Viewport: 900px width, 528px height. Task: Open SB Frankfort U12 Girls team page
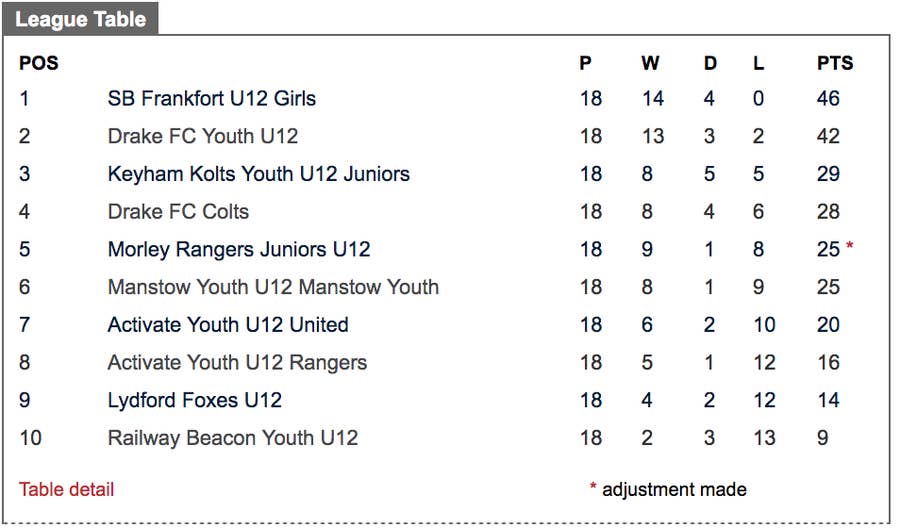pyautogui.click(x=211, y=98)
